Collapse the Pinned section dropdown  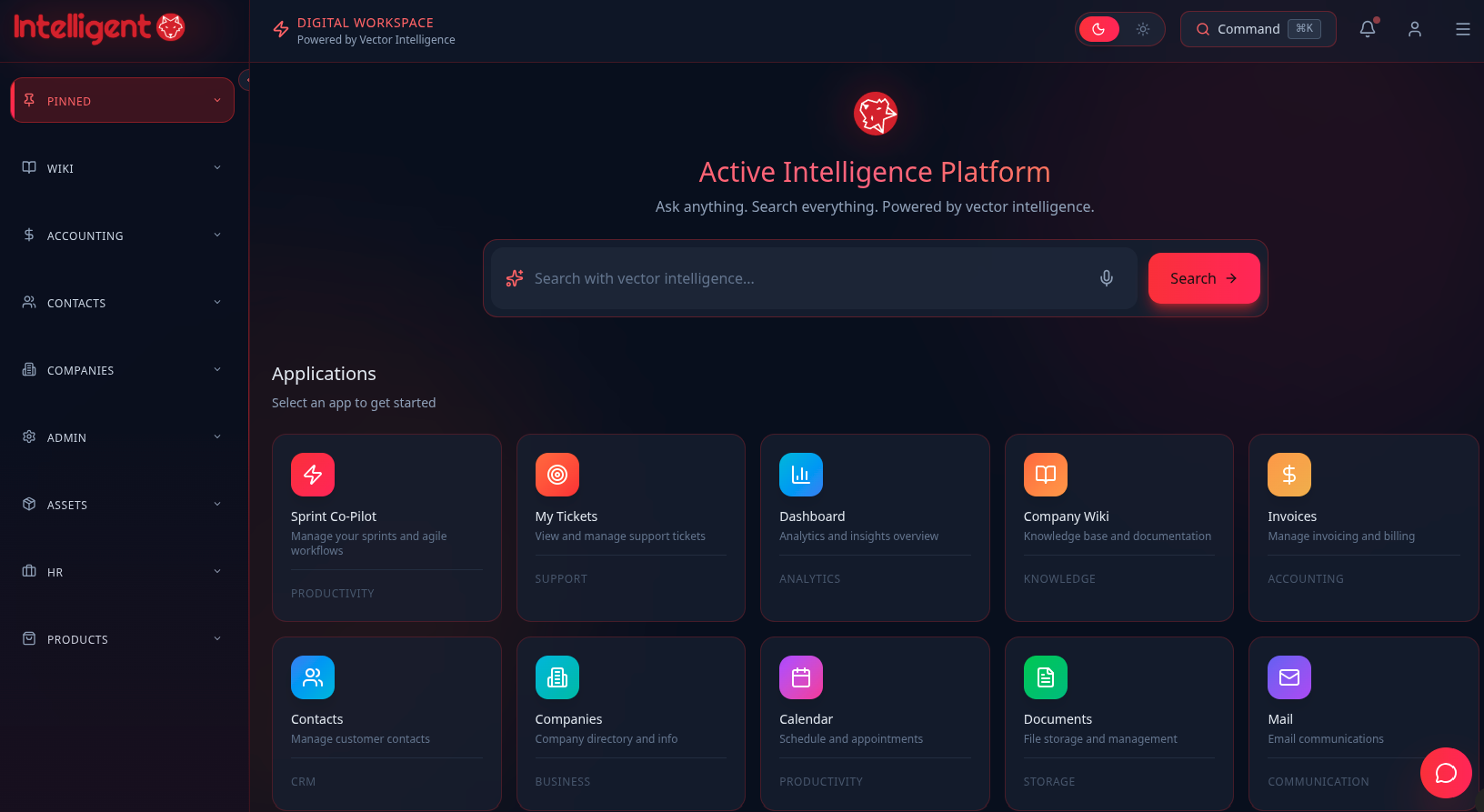pyautogui.click(x=217, y=101)
